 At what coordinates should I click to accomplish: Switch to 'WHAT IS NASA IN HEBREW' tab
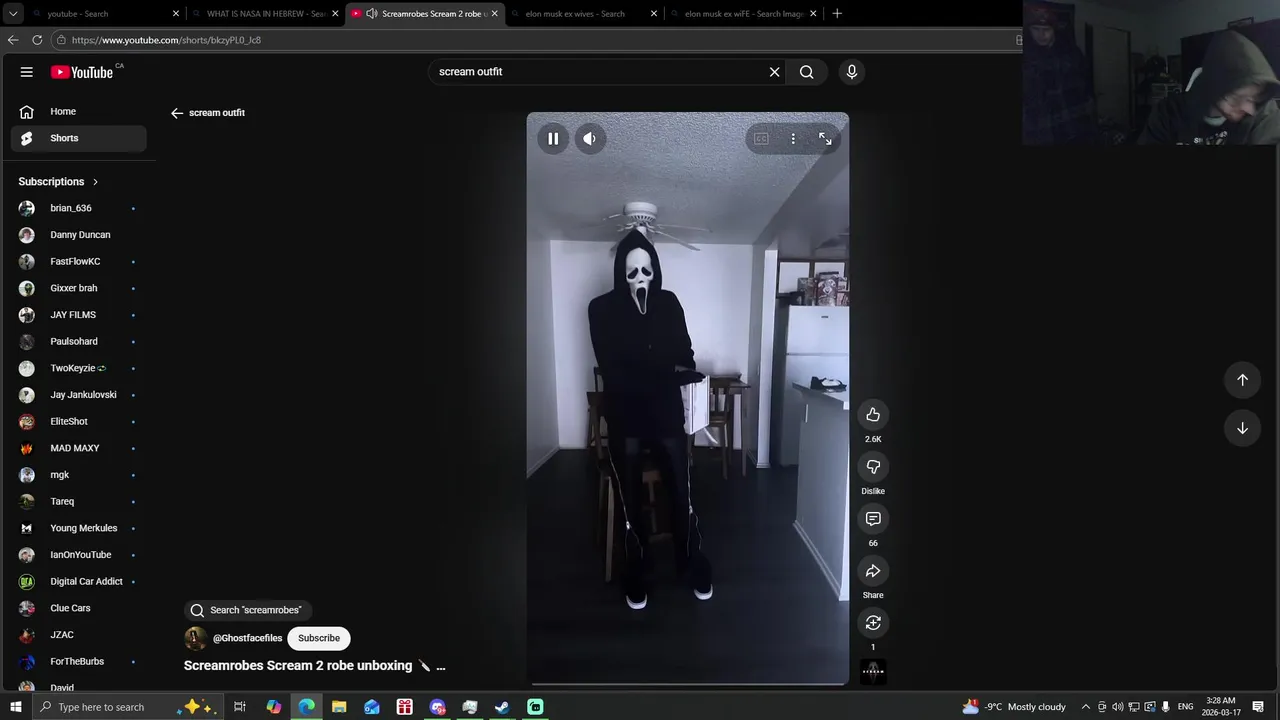click(265, 14)
